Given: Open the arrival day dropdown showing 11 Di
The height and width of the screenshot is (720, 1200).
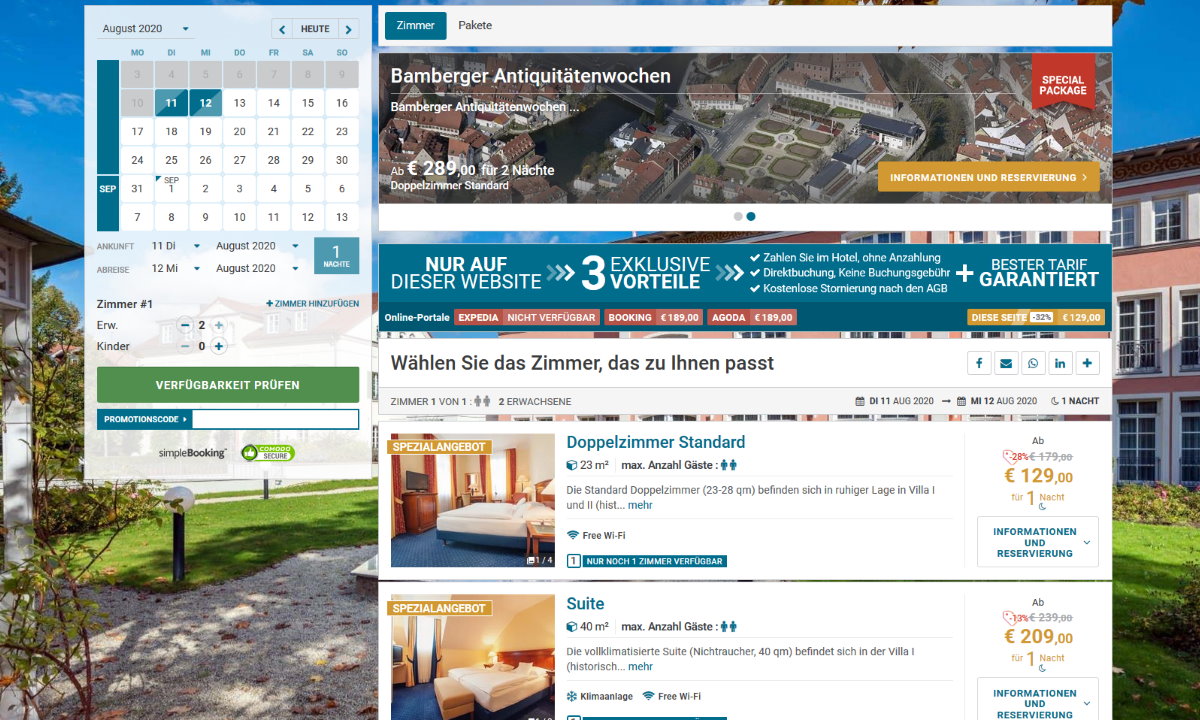Looking at the screenshot, I should 175,246.
